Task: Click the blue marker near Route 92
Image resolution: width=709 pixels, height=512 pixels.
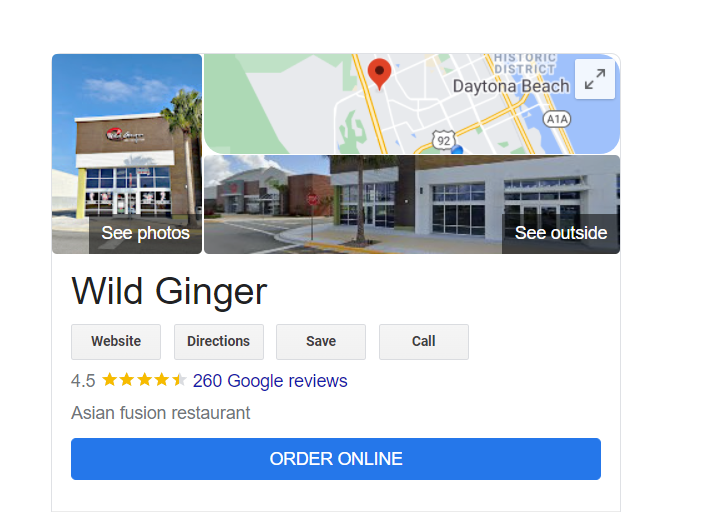Action: click(x=457, y=150)
